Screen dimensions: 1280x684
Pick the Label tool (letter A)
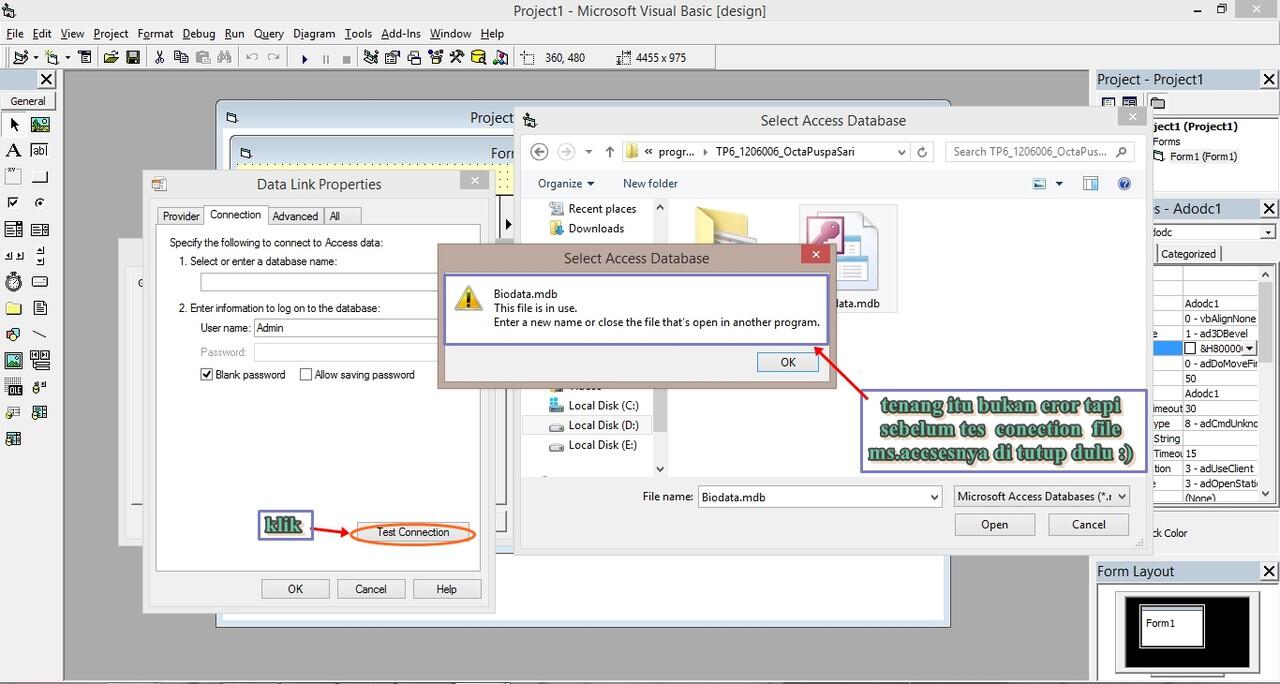[14, 150]
